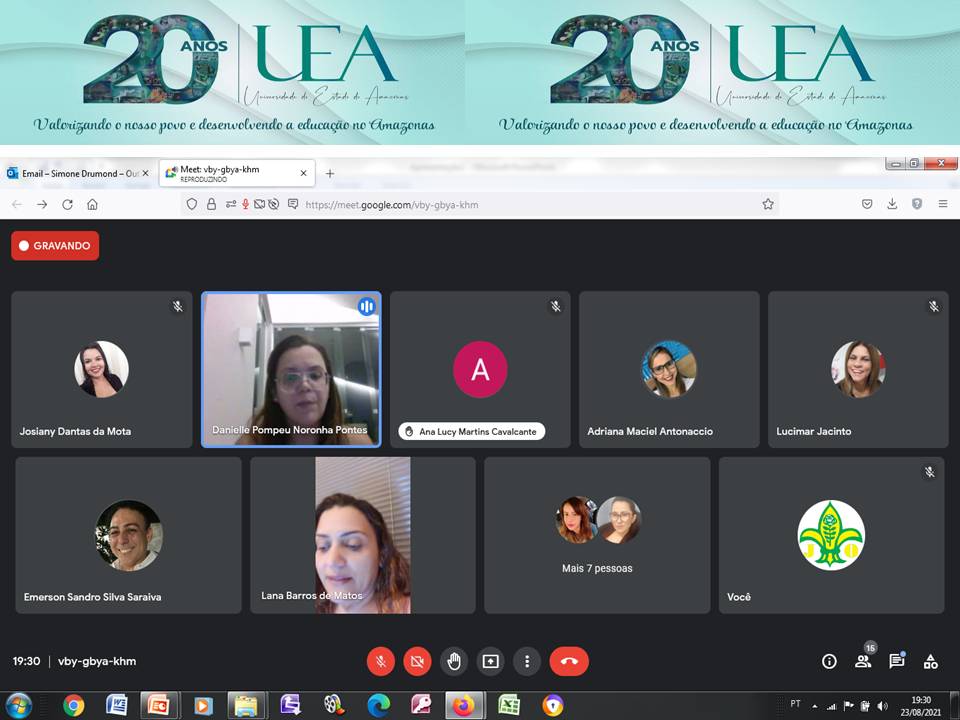Screen dimensions: 960x720
Task: Close the Email – Simone Drumond tab
Action: [x=145, y=173]
